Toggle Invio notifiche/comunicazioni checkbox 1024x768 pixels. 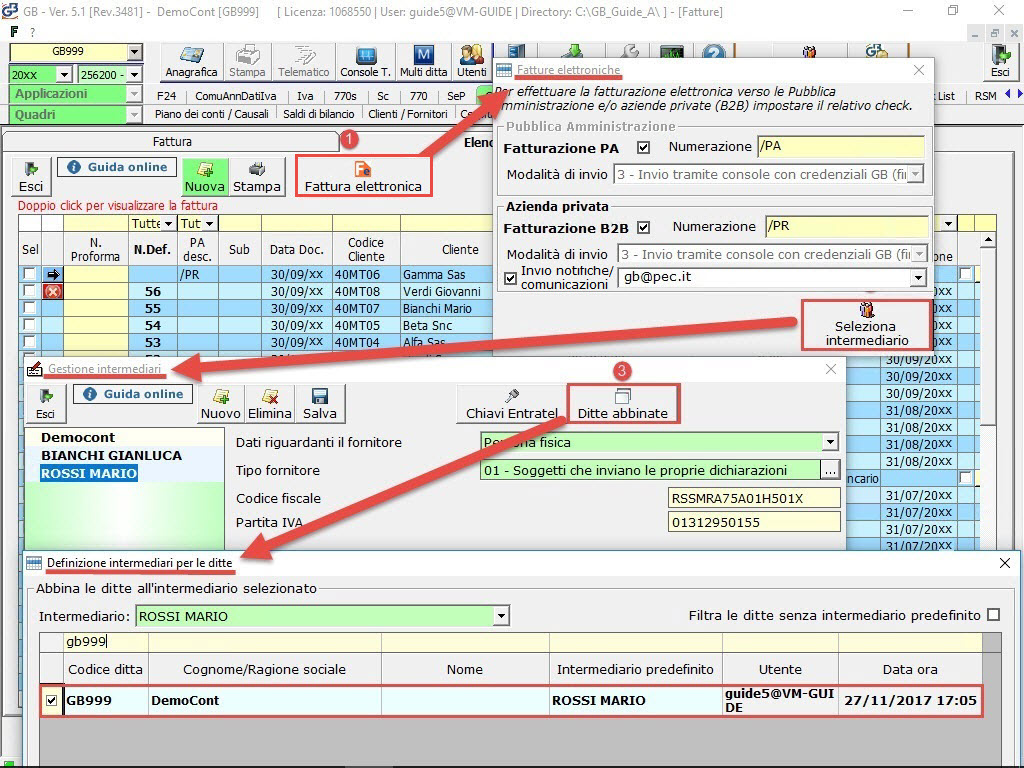(x=511, y=278)
